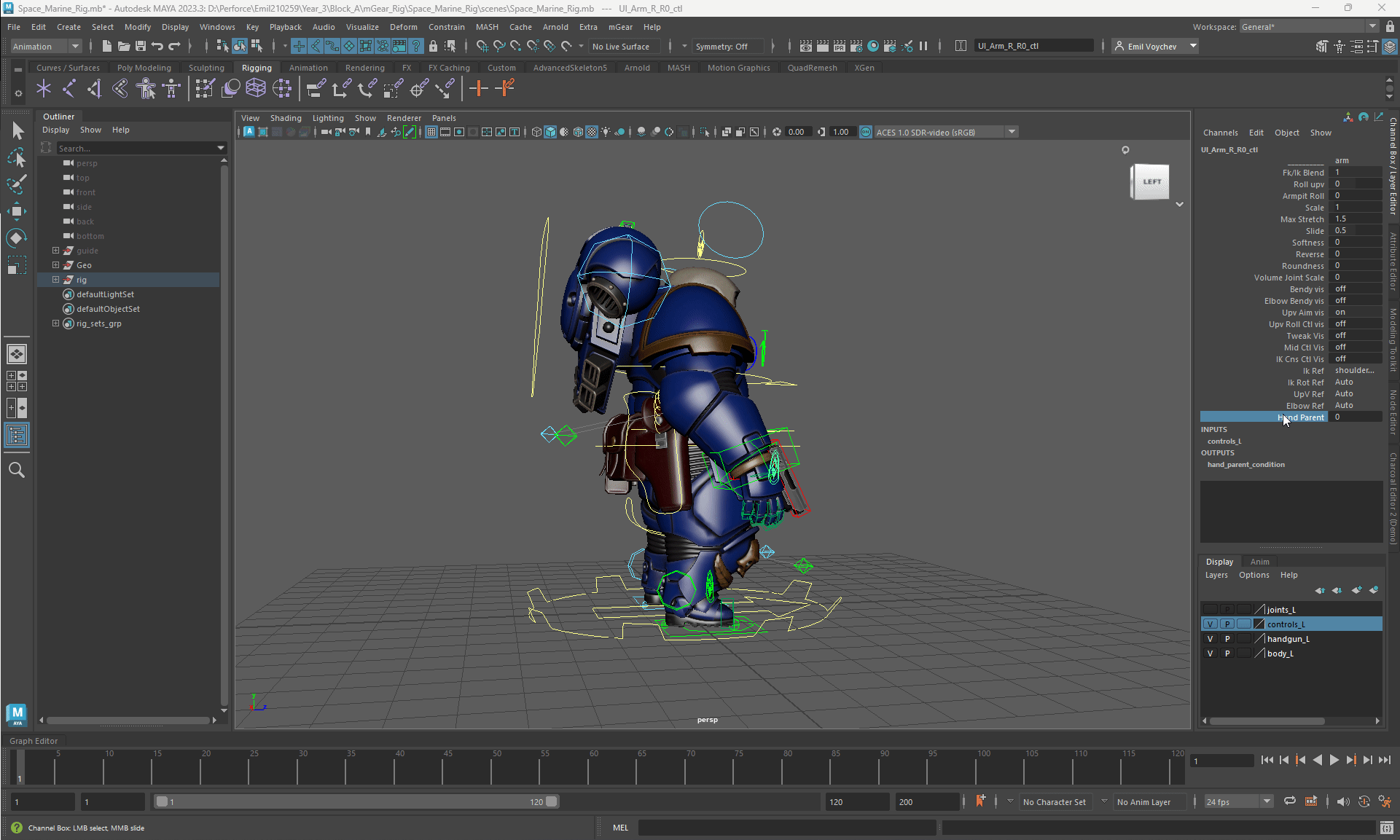
Task: Toggle the P playback flag on joints_L layer
Action: pos(1227,609)
